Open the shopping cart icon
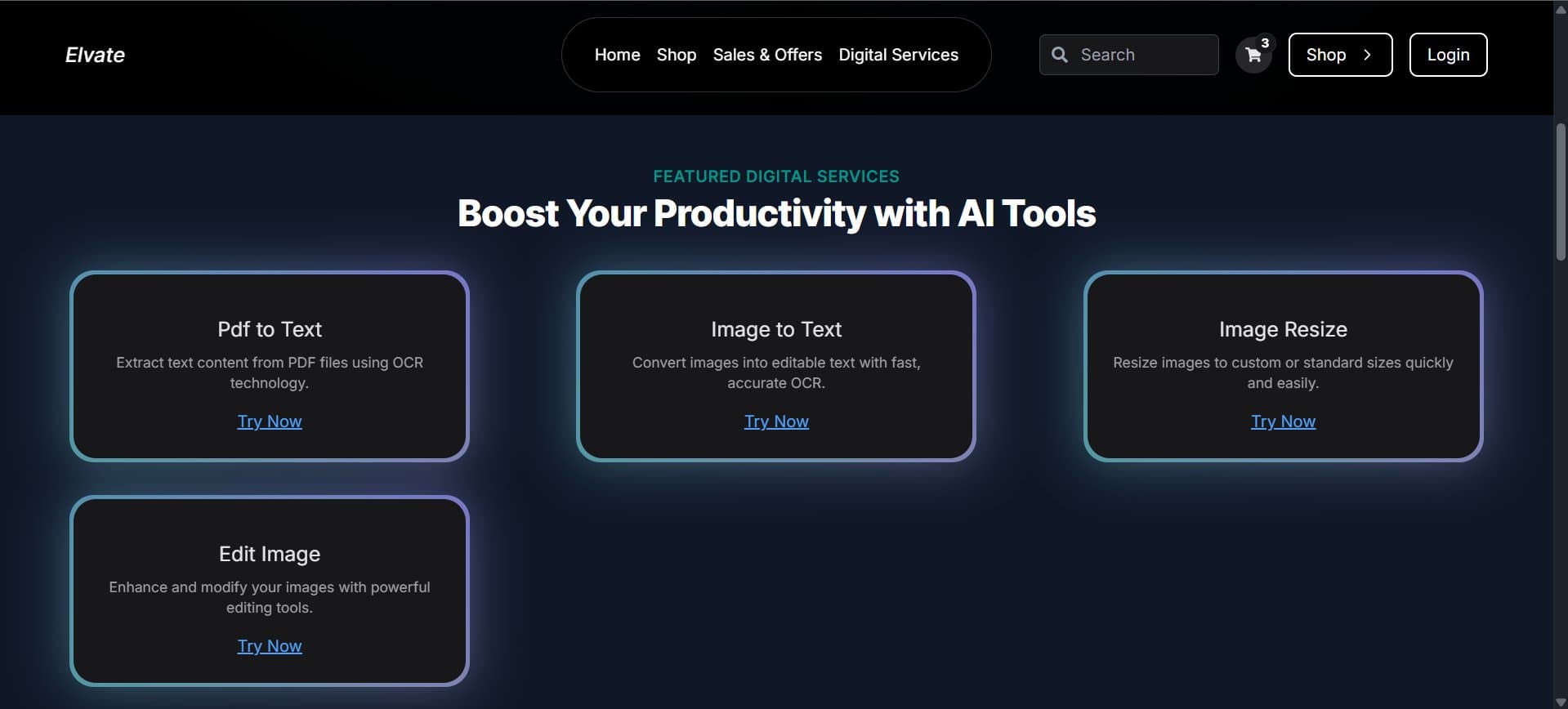This screenshot has width=1568, height=709. (1253, 56)
